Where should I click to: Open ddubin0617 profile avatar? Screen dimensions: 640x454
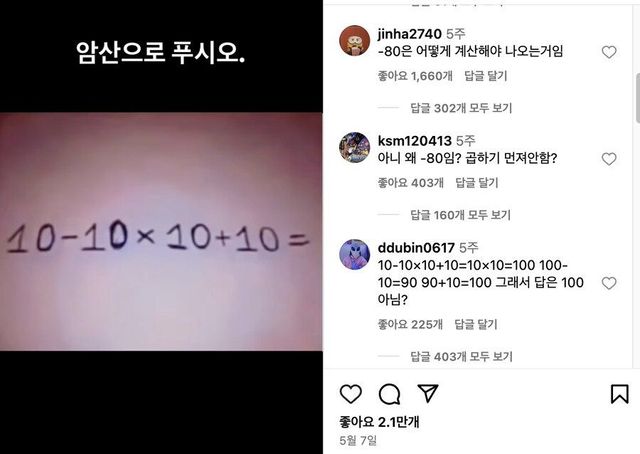point(355,254)
